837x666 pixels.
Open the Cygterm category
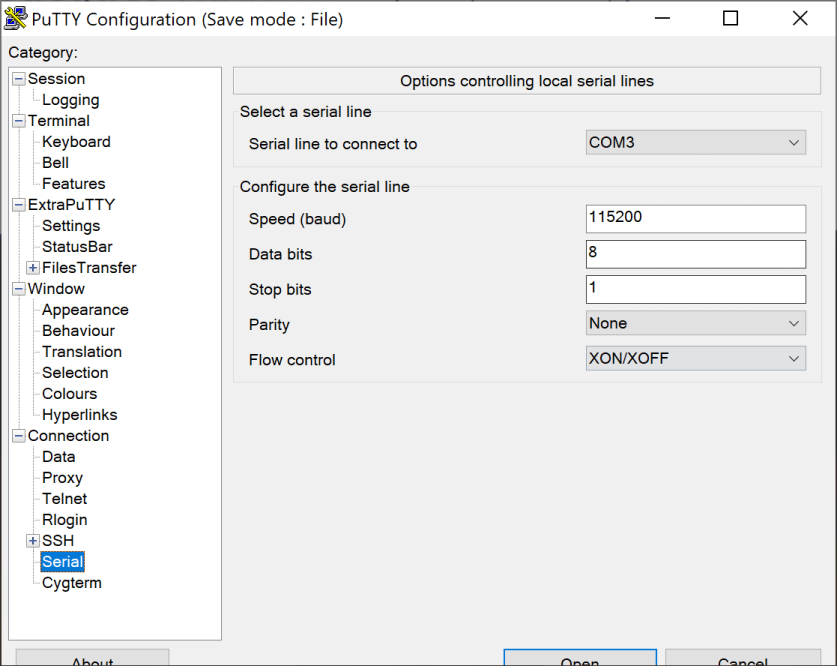pos(71,583)
